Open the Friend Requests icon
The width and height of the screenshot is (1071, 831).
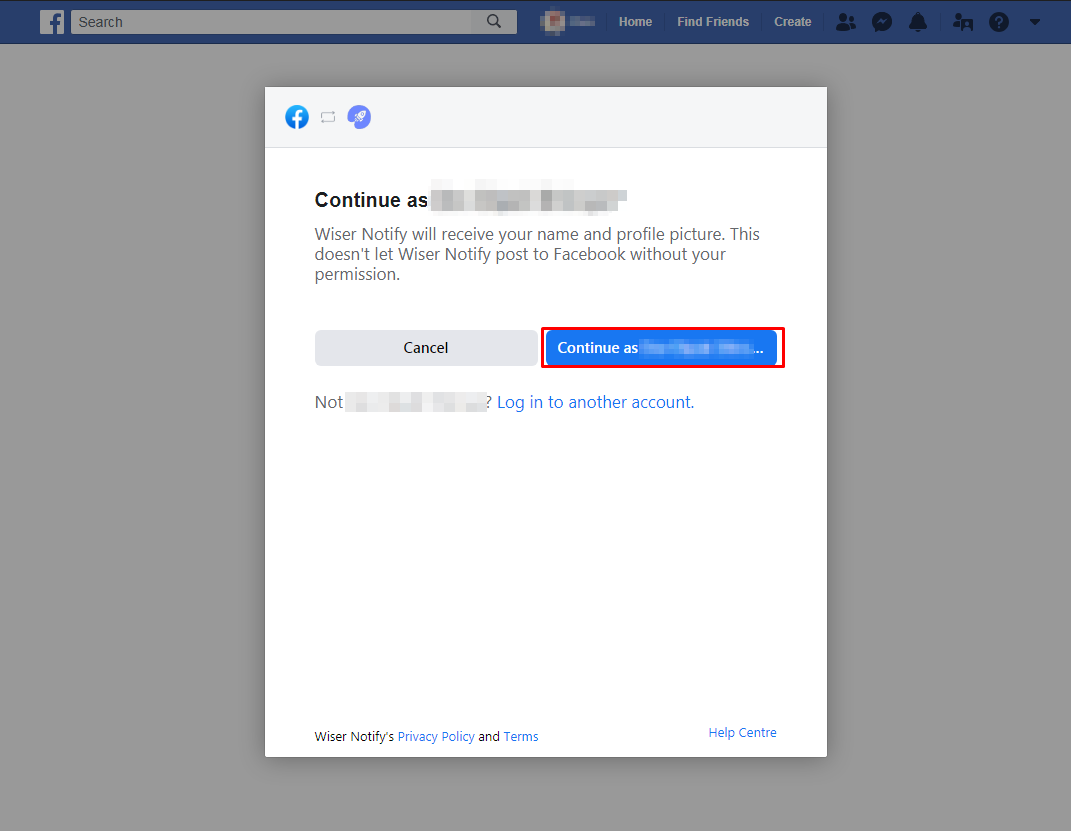tap(846, 22)
